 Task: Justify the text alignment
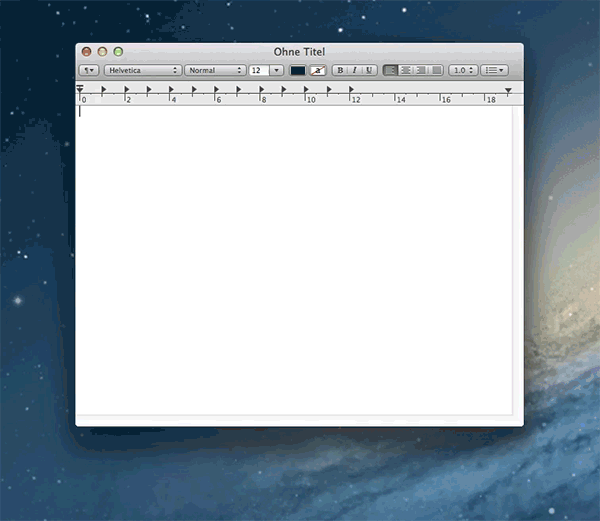pos(436,70)
